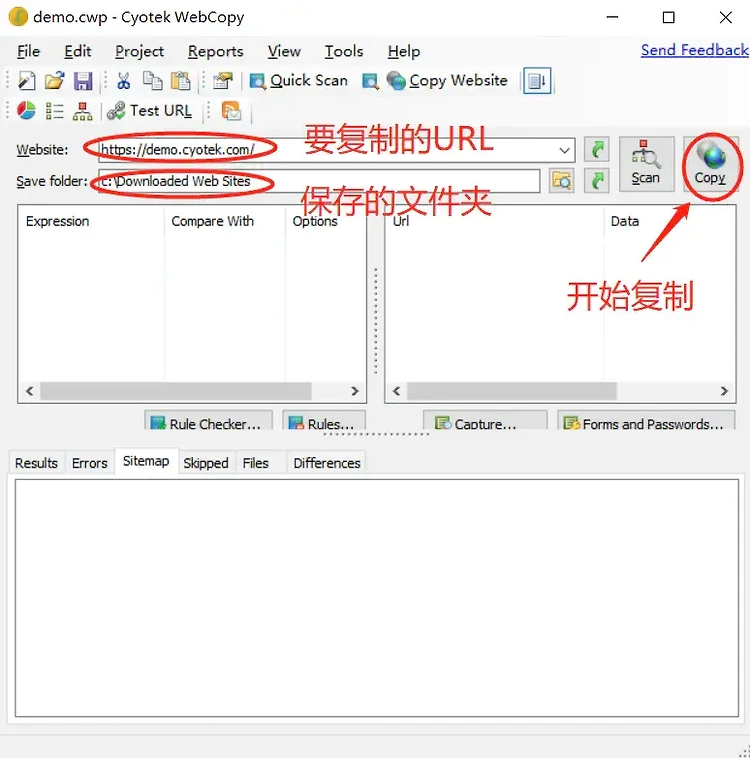Image resolution: width=750 pixels, height=758 pixels.
Task: Switch to the Skipped tab
Action: [206, 463]
